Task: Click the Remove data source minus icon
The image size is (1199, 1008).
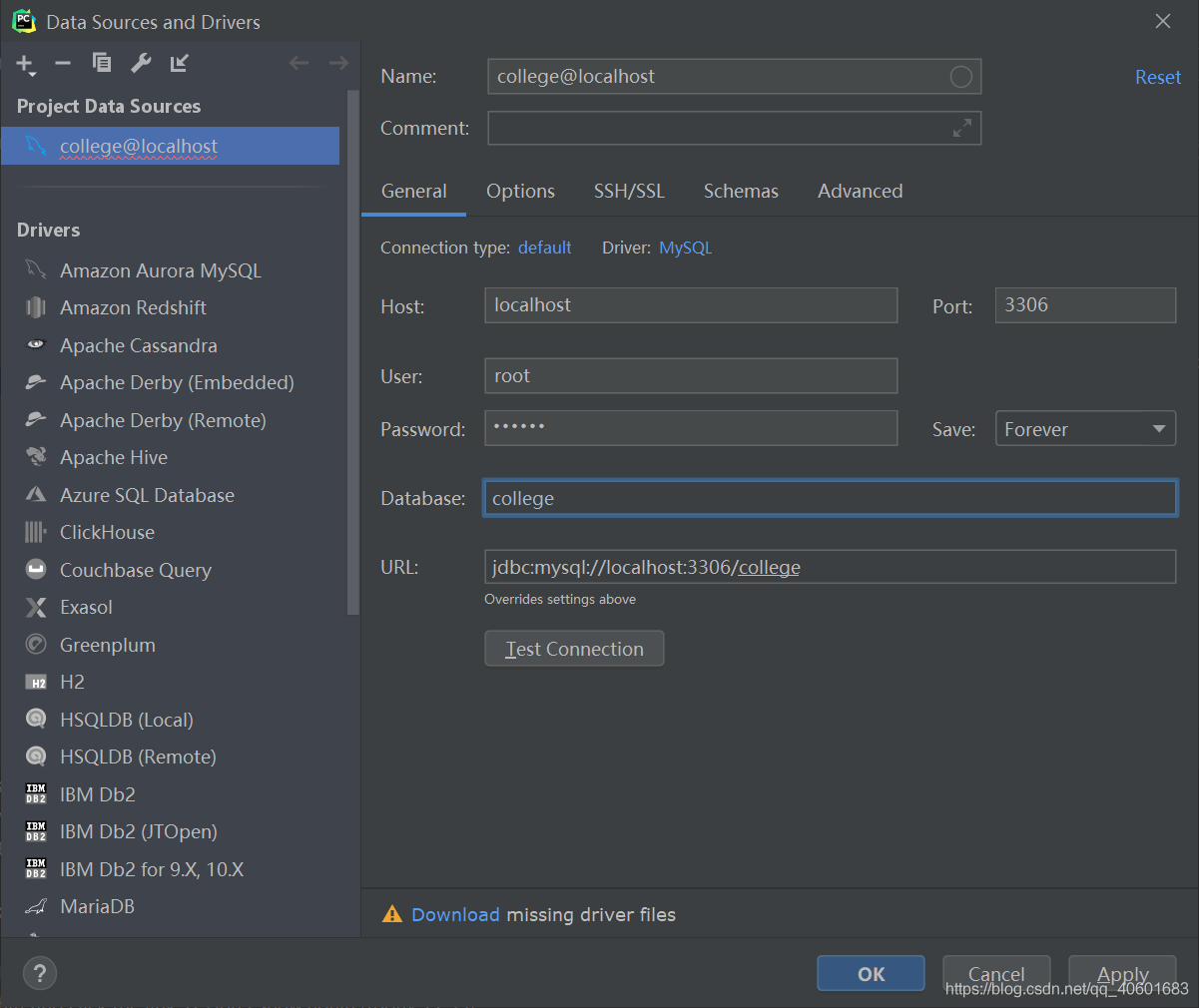Action: coord(63,63)
